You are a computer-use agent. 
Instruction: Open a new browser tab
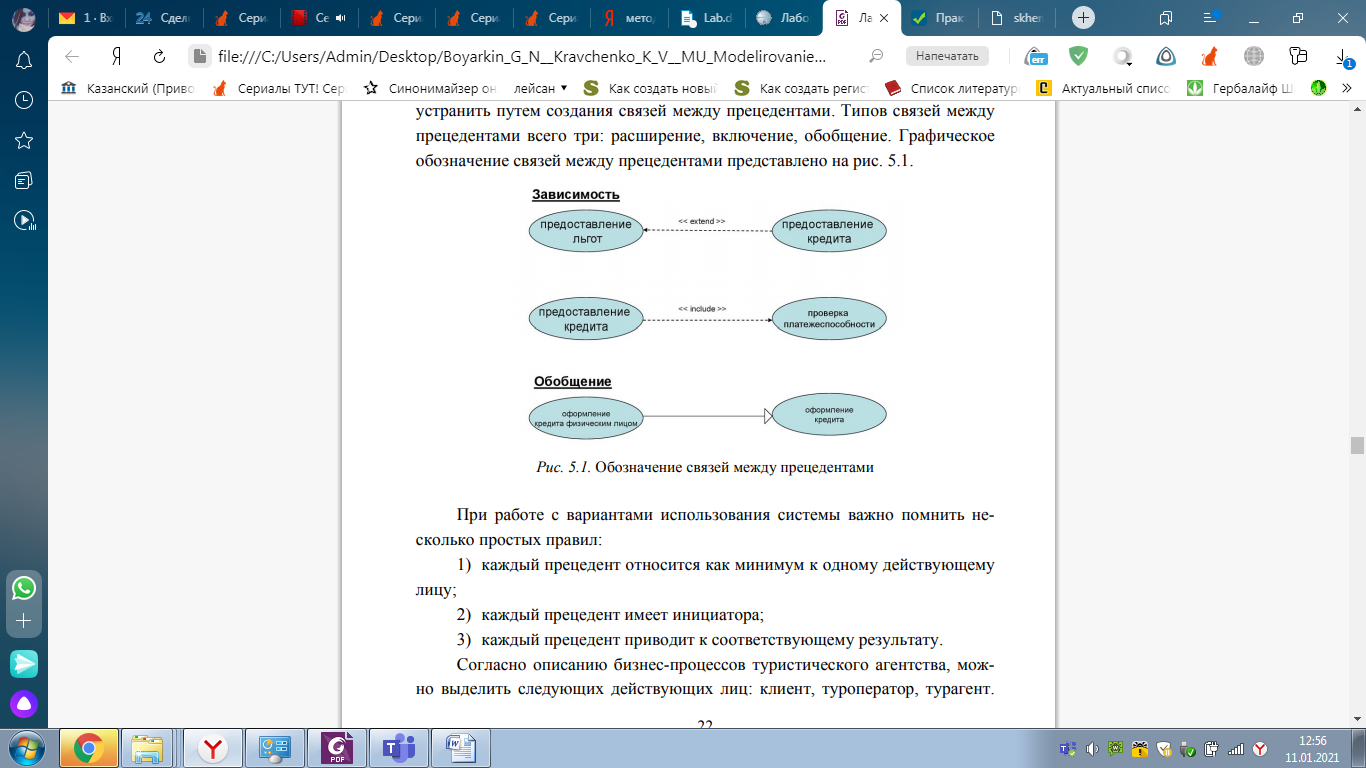click(1083, 17)
